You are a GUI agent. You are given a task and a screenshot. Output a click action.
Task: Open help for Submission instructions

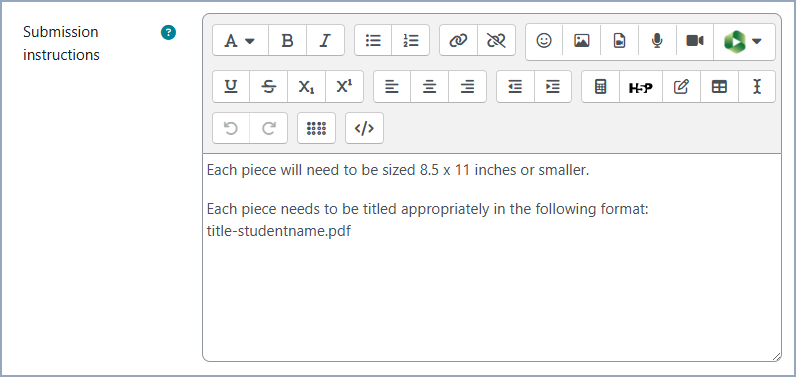[x=169, y=33]
